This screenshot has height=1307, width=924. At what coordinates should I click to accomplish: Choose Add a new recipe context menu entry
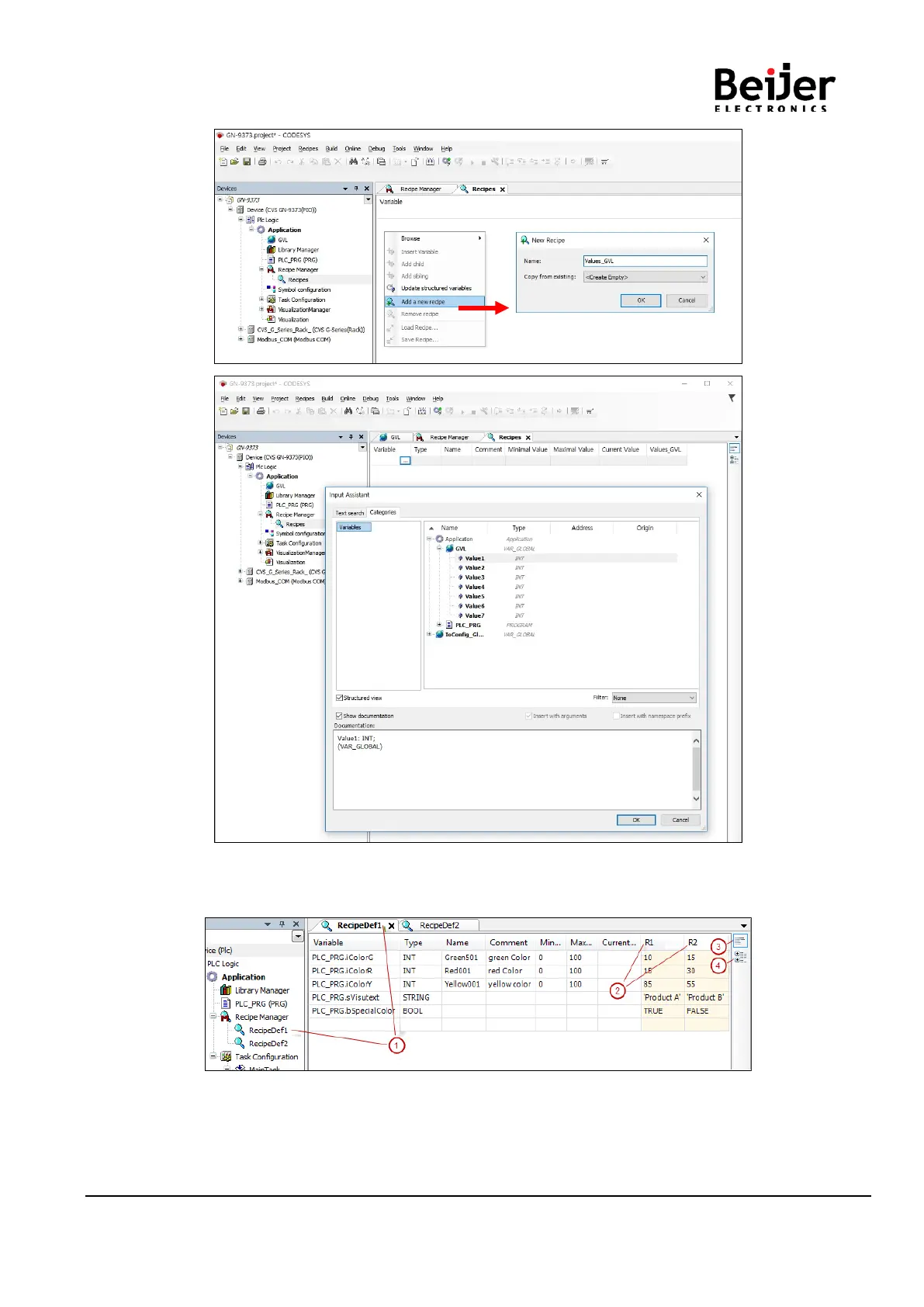pos(435,302)
